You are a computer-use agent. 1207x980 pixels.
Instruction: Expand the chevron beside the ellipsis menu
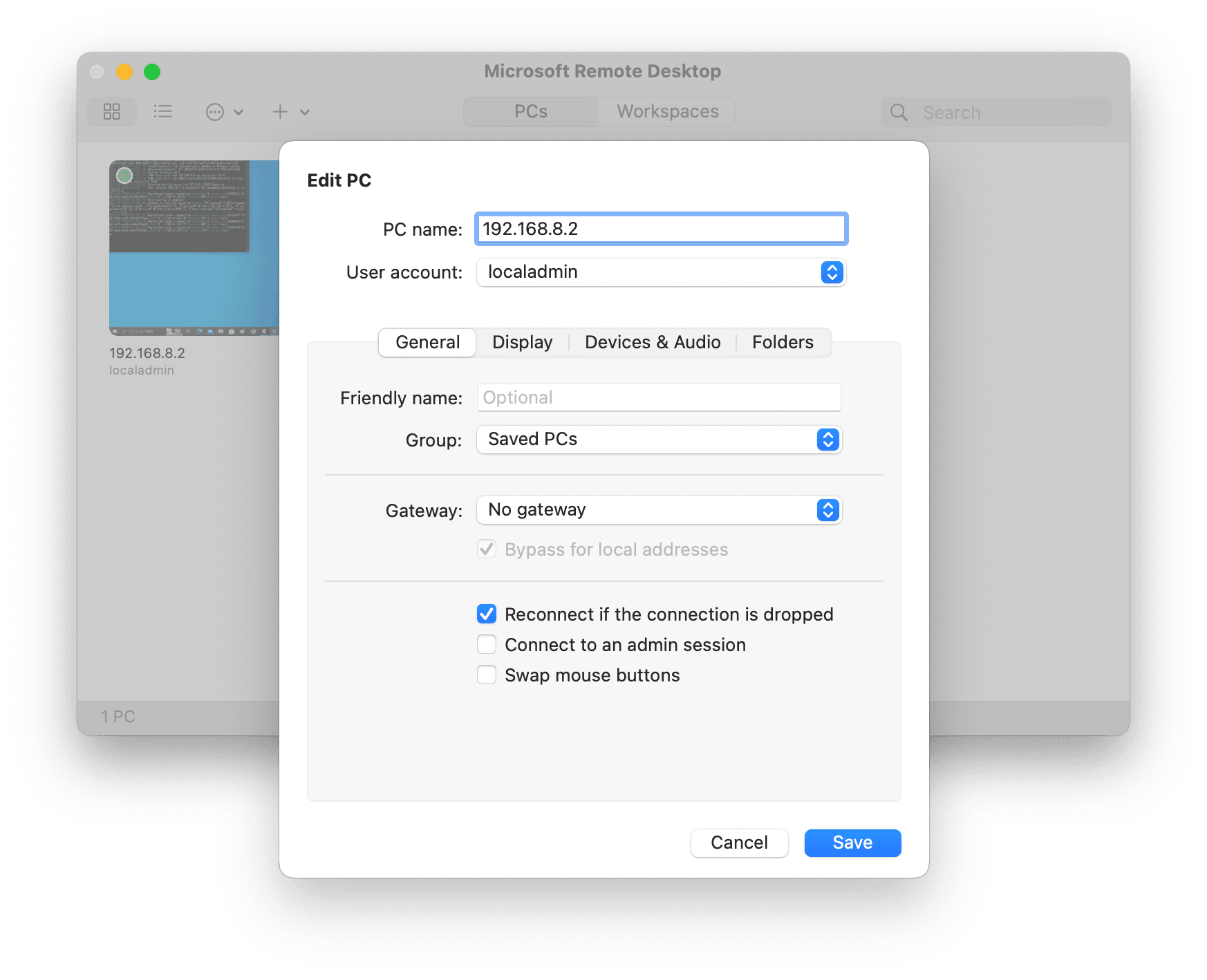(x=238, y=112)
